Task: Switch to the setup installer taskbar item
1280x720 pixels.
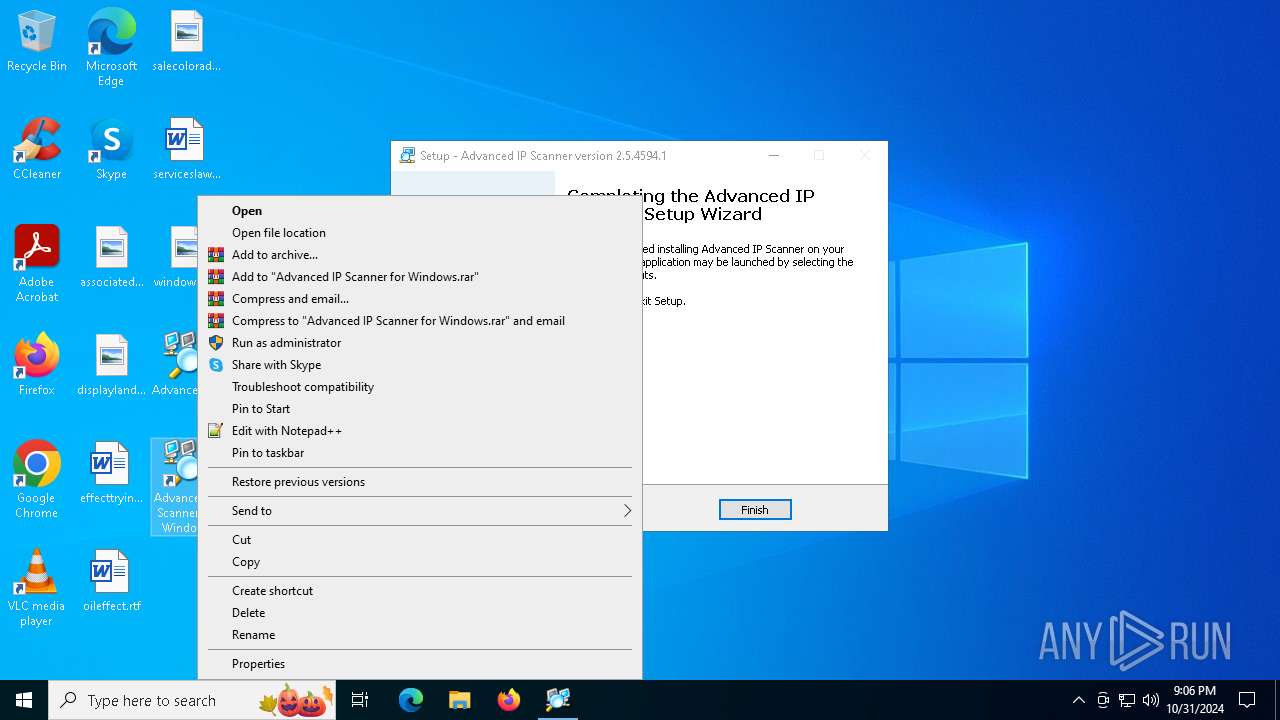Action: 558,700
